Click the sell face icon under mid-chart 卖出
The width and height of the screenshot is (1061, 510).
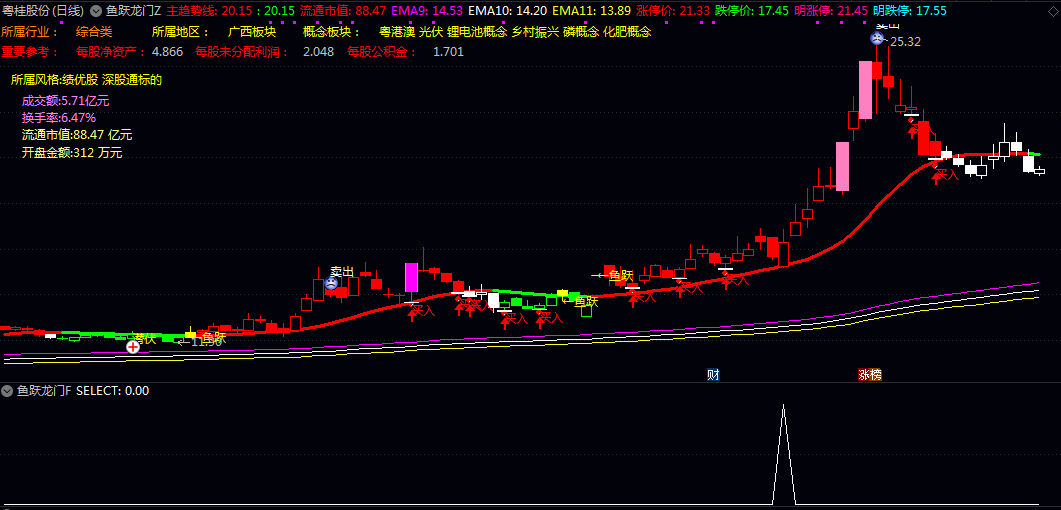331,283
